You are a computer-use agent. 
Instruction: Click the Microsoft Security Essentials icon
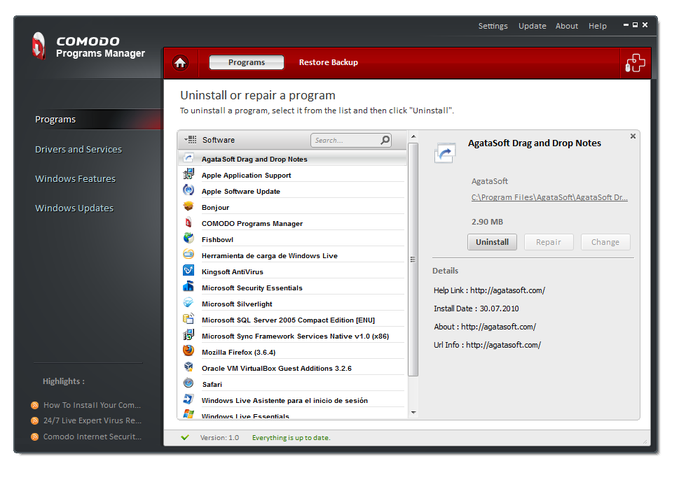(x=189, y=287)
